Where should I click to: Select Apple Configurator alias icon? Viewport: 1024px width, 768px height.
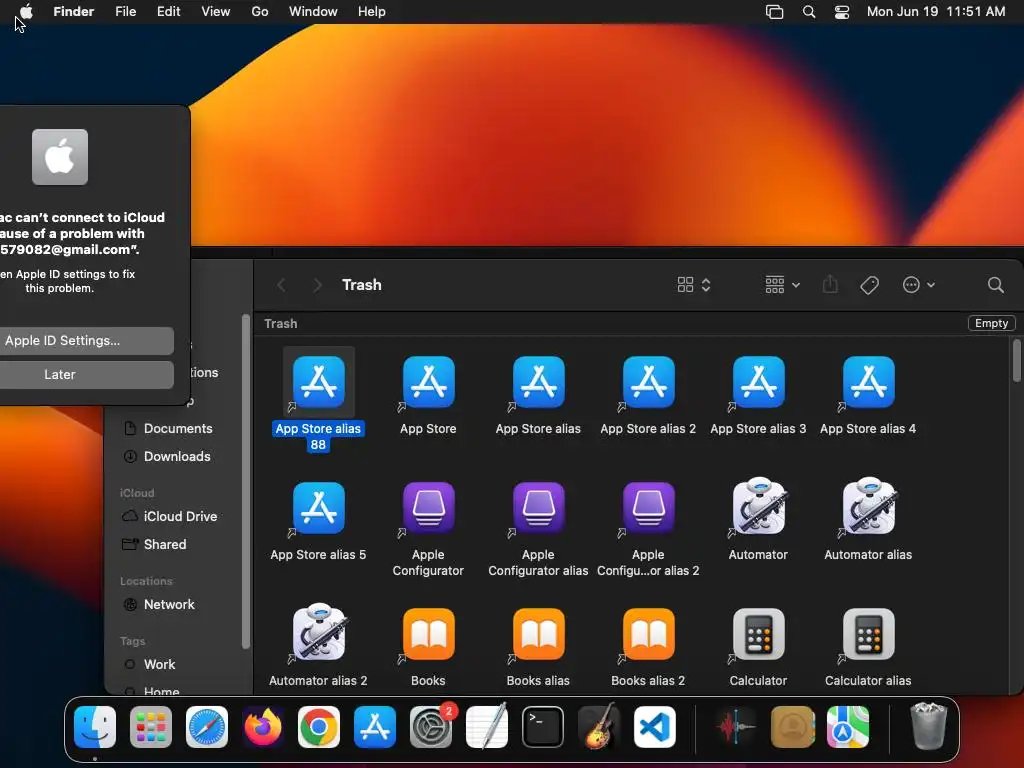(538, 508)
